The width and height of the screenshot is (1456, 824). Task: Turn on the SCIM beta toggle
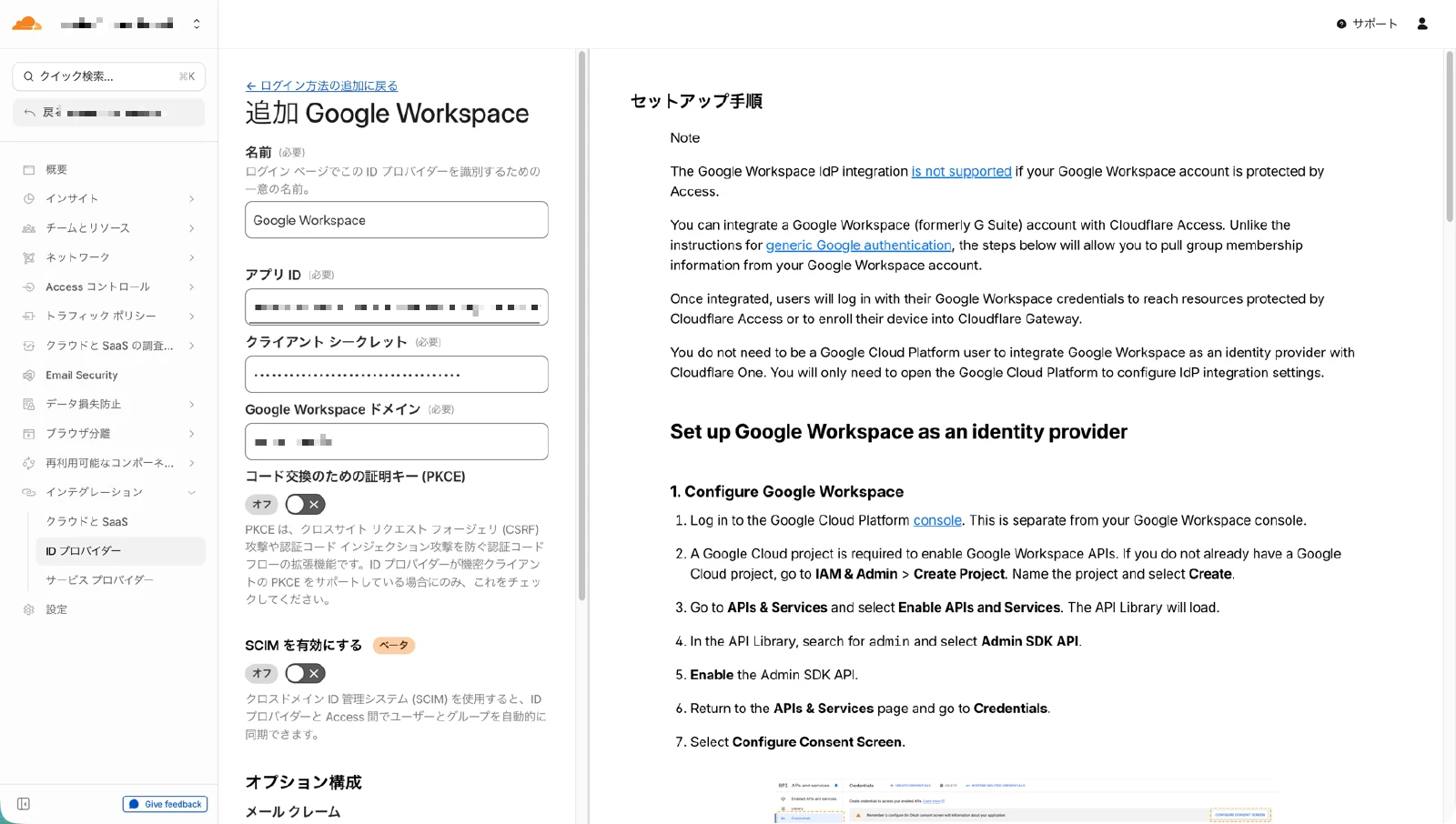[305, 673]
